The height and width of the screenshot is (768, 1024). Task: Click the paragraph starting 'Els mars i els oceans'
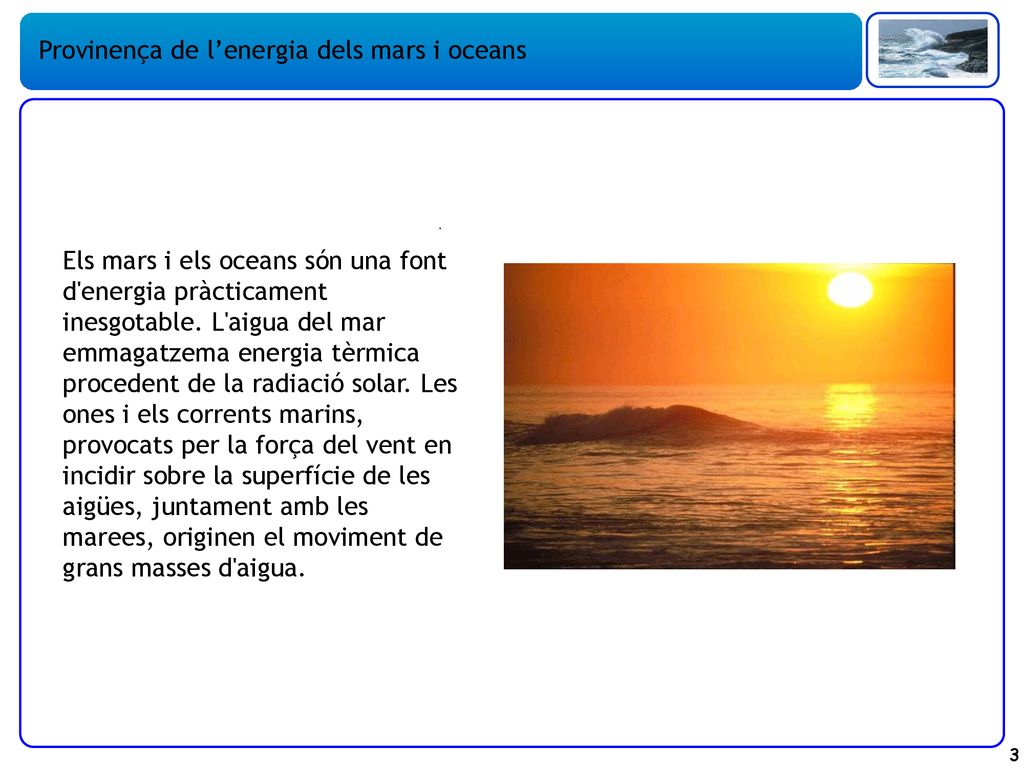259,414
